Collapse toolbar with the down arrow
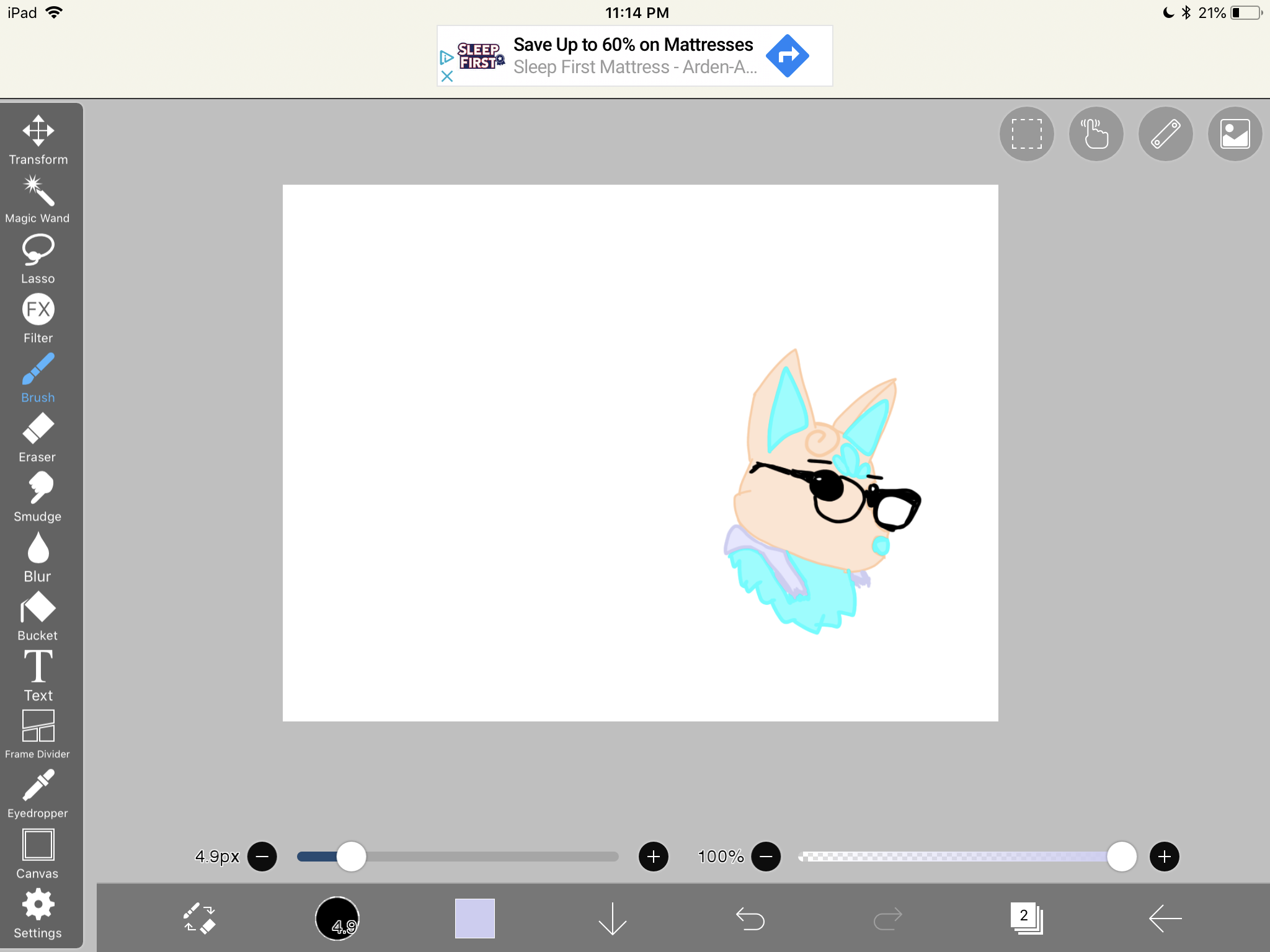This screenshot has width=1270, height=952. [x=613, y=918]
